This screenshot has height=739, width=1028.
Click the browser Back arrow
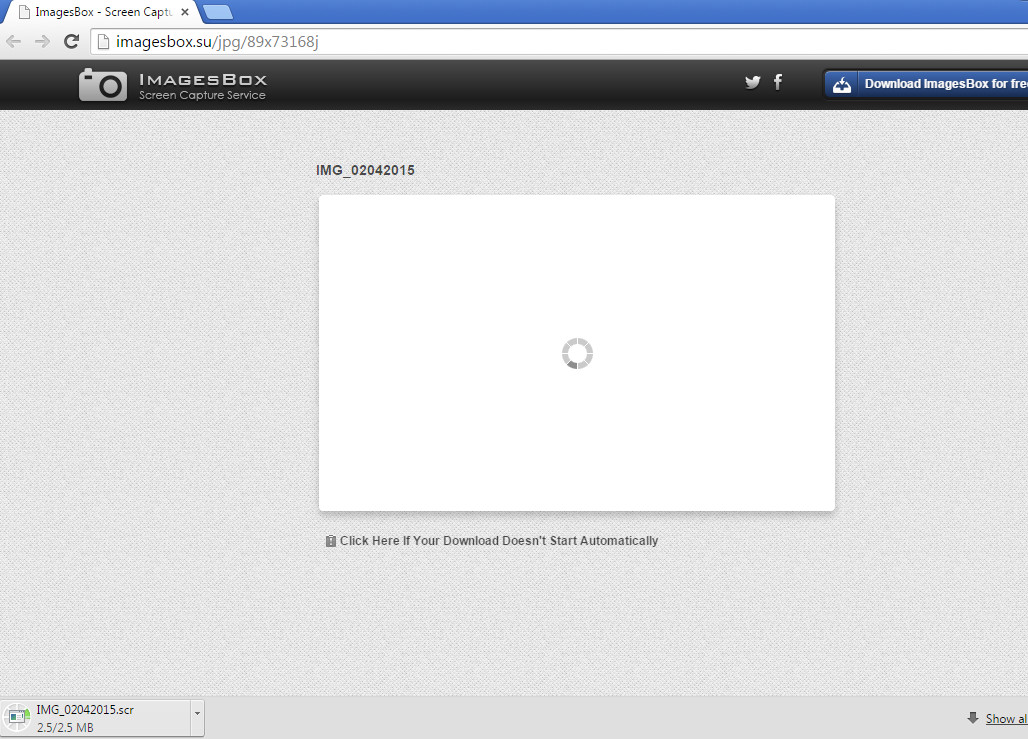click(14, 41)
